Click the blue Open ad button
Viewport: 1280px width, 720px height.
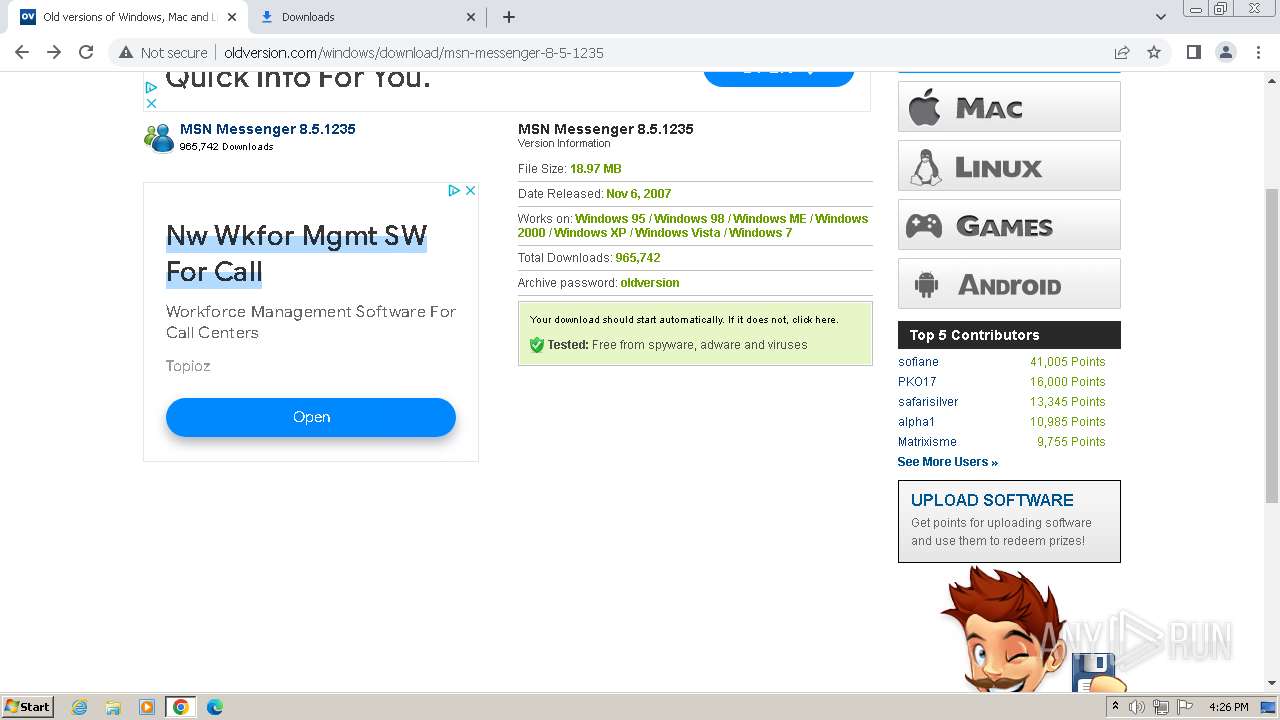(x=311, y=417)
